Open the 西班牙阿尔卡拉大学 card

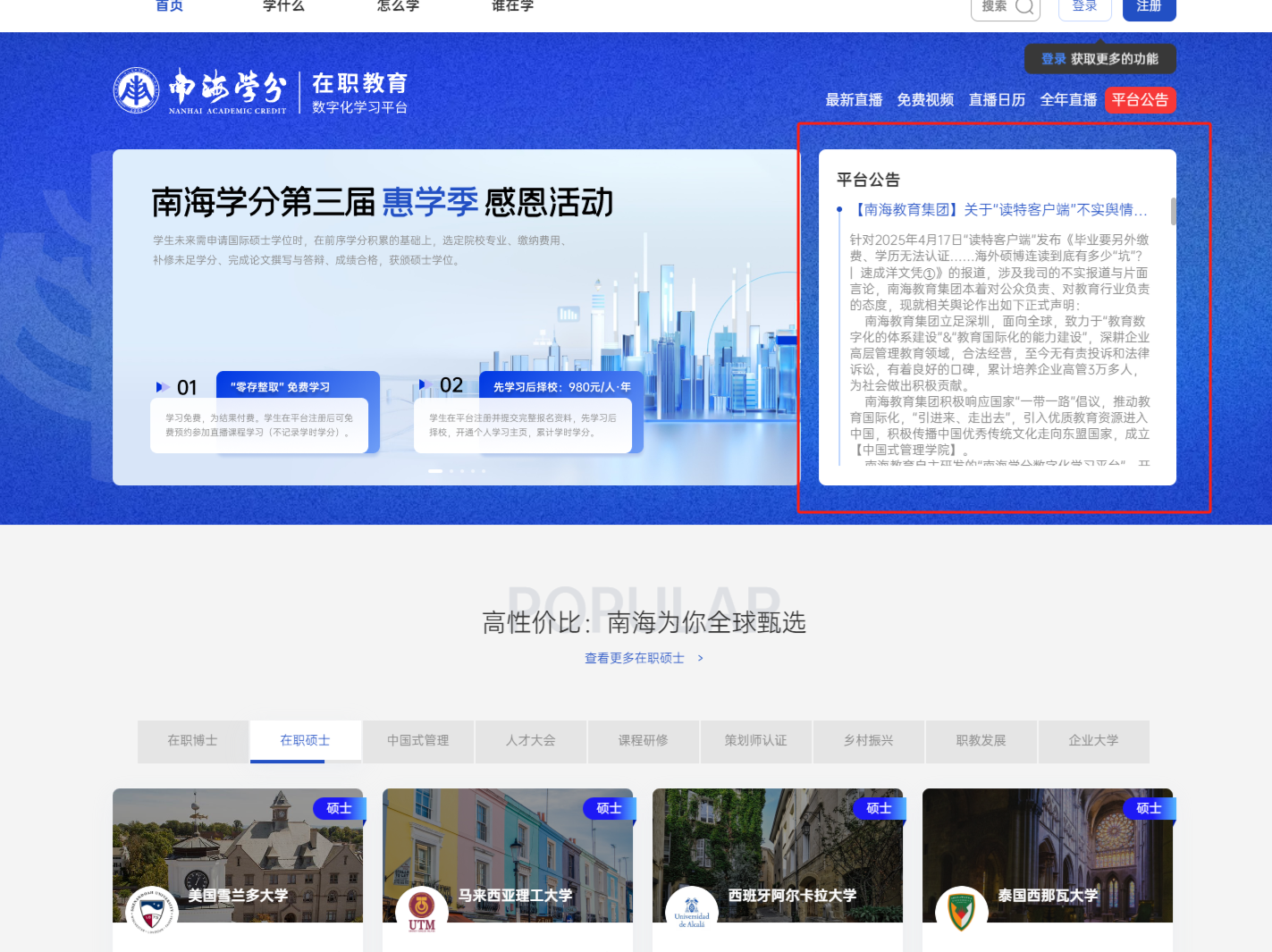[778, 870]
